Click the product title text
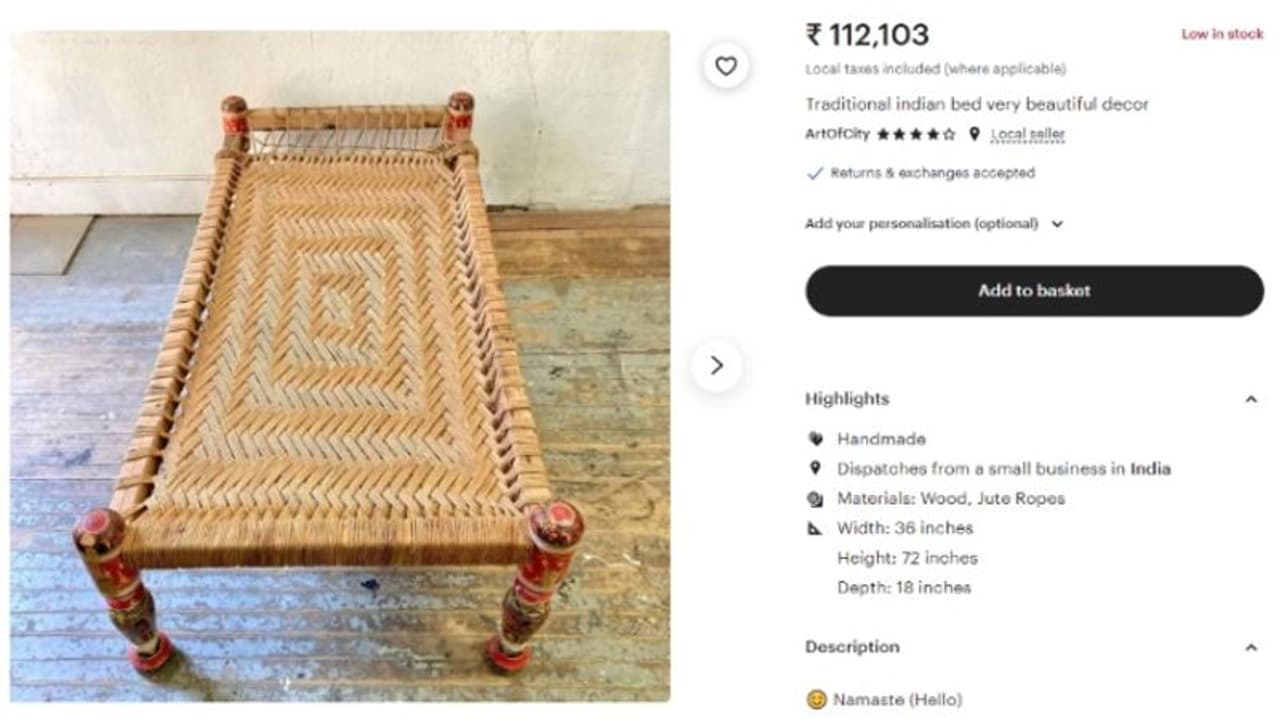1280x720 pixels. [x=976, y=104]
